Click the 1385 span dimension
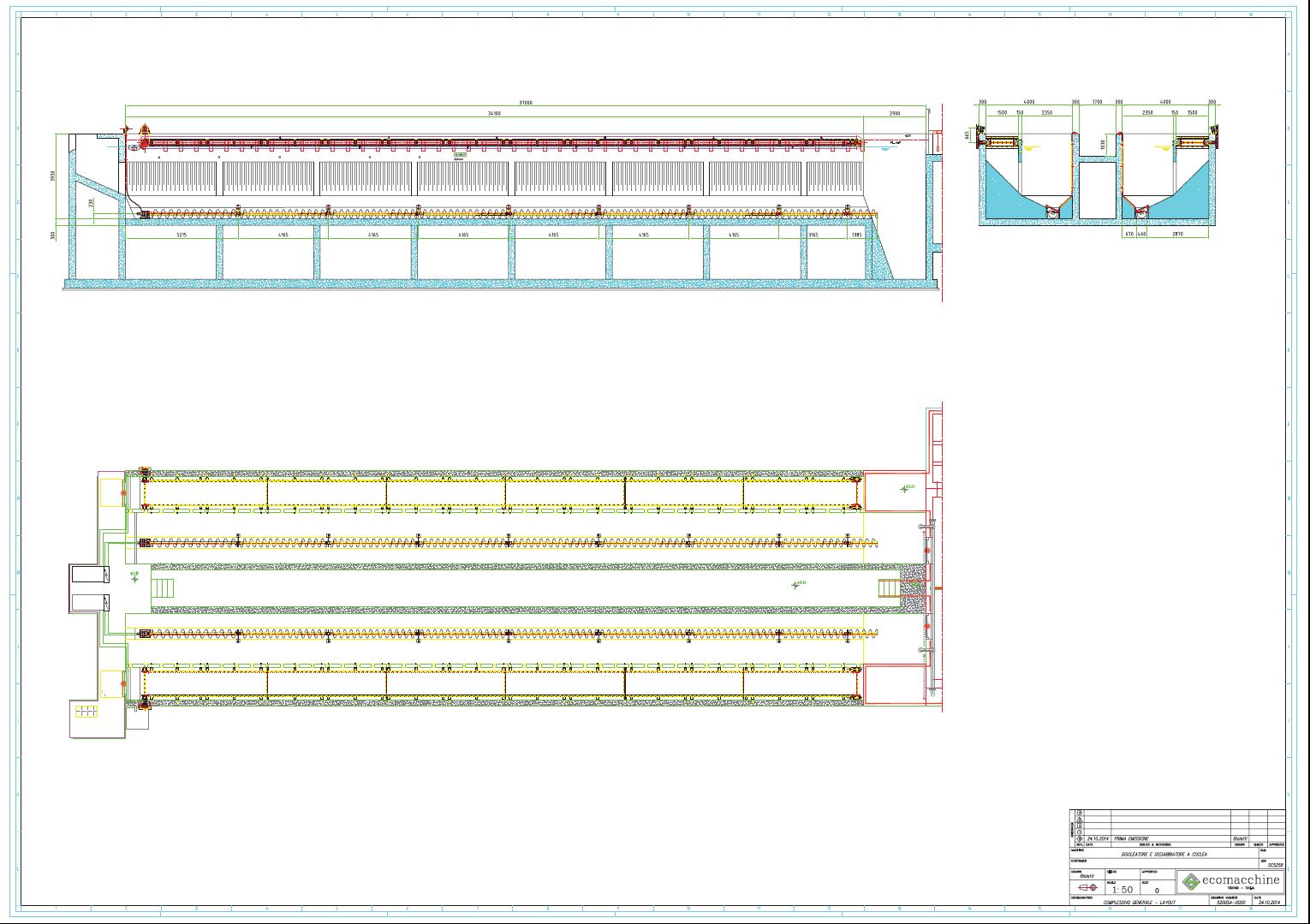The width and height of the screenshot is (1310, 924). 856,235
